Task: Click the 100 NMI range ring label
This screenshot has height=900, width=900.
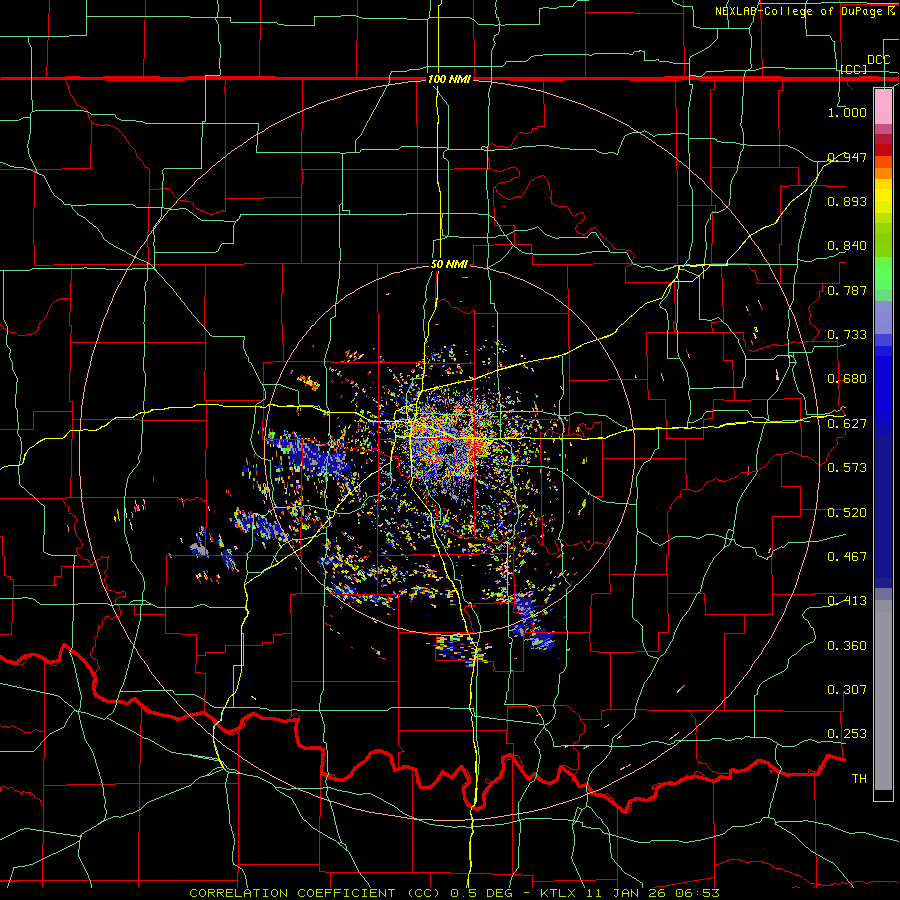Action: pyautogui.click(x=449, y=79)
